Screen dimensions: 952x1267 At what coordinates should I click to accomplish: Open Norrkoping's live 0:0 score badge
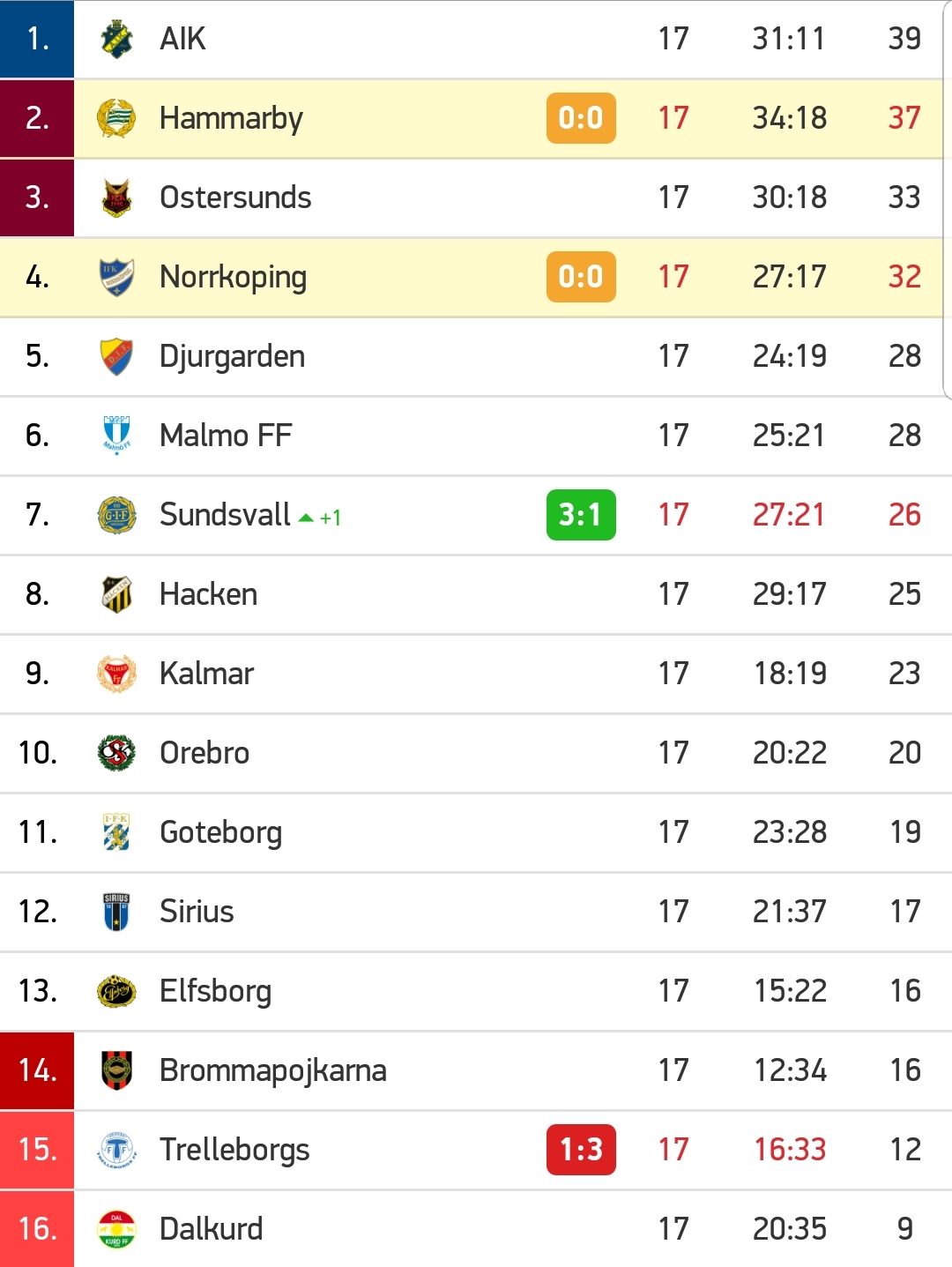coord(581,277)
